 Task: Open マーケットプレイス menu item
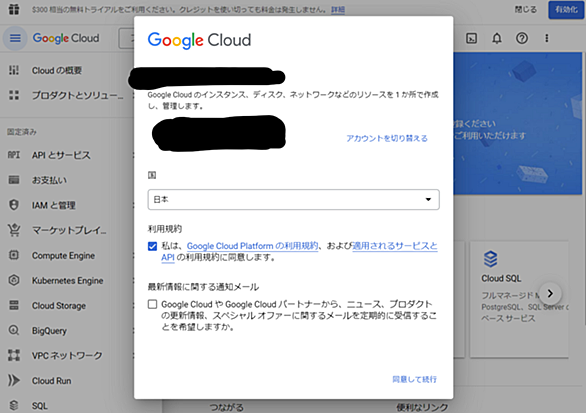pos(69,230)
